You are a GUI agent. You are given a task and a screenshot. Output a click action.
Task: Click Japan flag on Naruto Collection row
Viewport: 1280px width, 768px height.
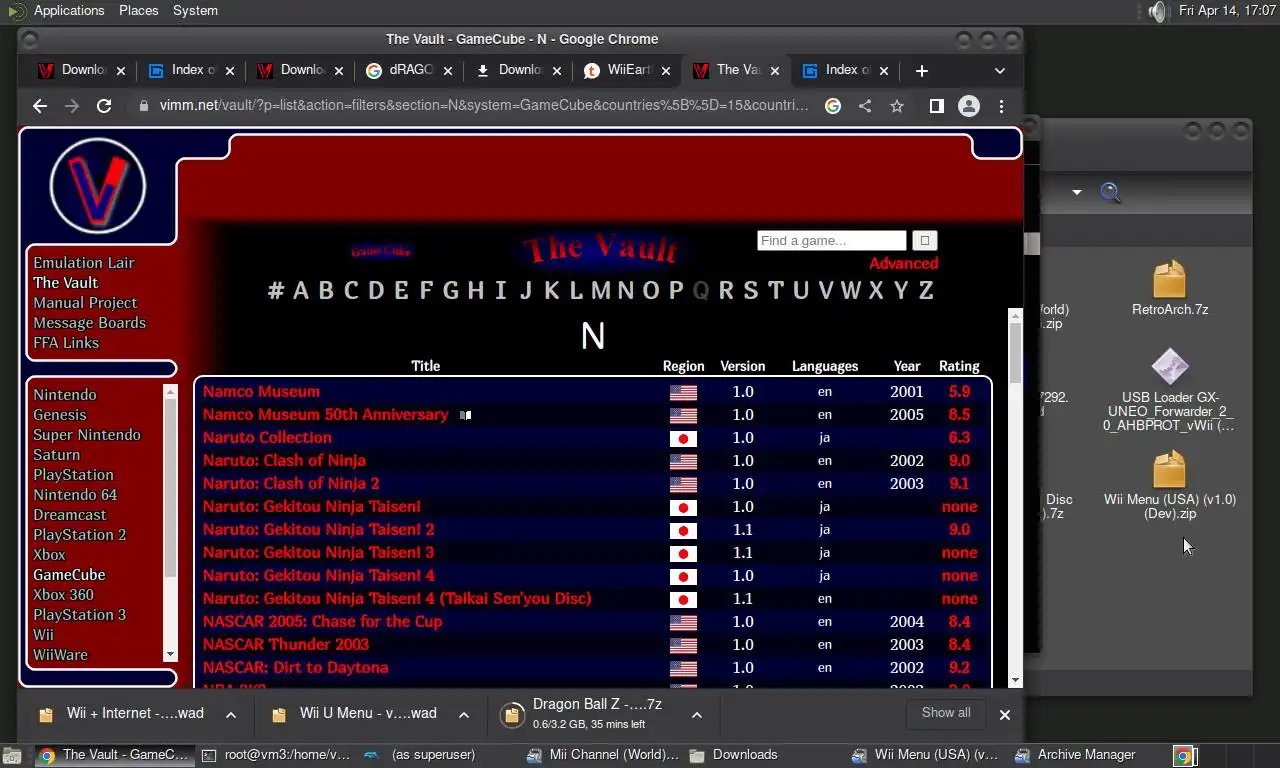click(x=683, y=438)
